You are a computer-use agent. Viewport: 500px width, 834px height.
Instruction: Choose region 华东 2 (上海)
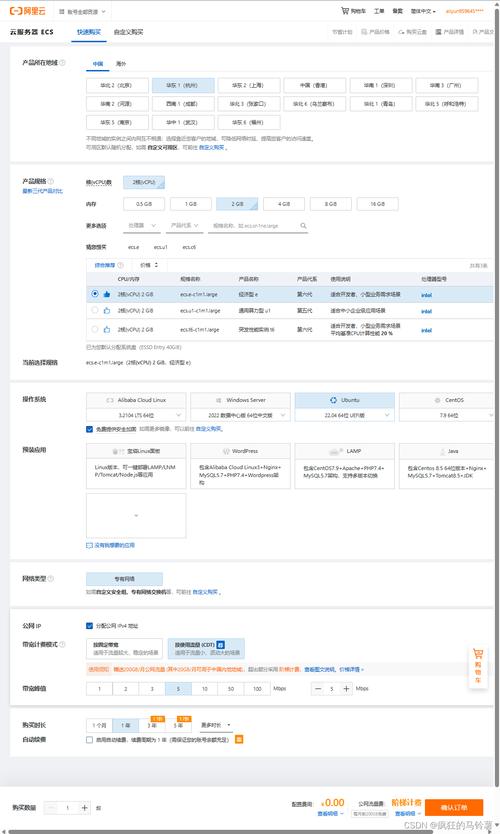click(x=248, y=85)
